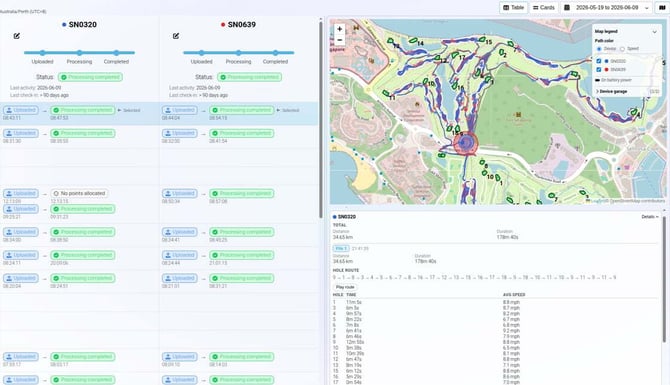Image resolution: width=670 pixels, height=385 pixels.
Task: Click SN0320 Uploaded badge at 08:31:30
Action: tap(21, 133)
